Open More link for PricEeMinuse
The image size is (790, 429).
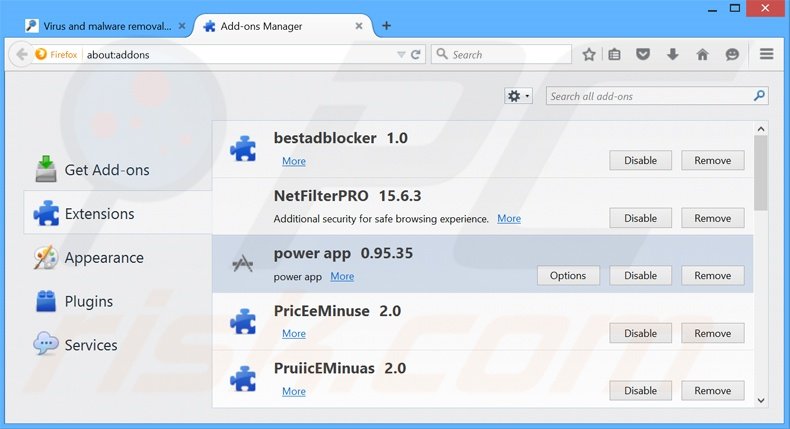tap(294, 334)
